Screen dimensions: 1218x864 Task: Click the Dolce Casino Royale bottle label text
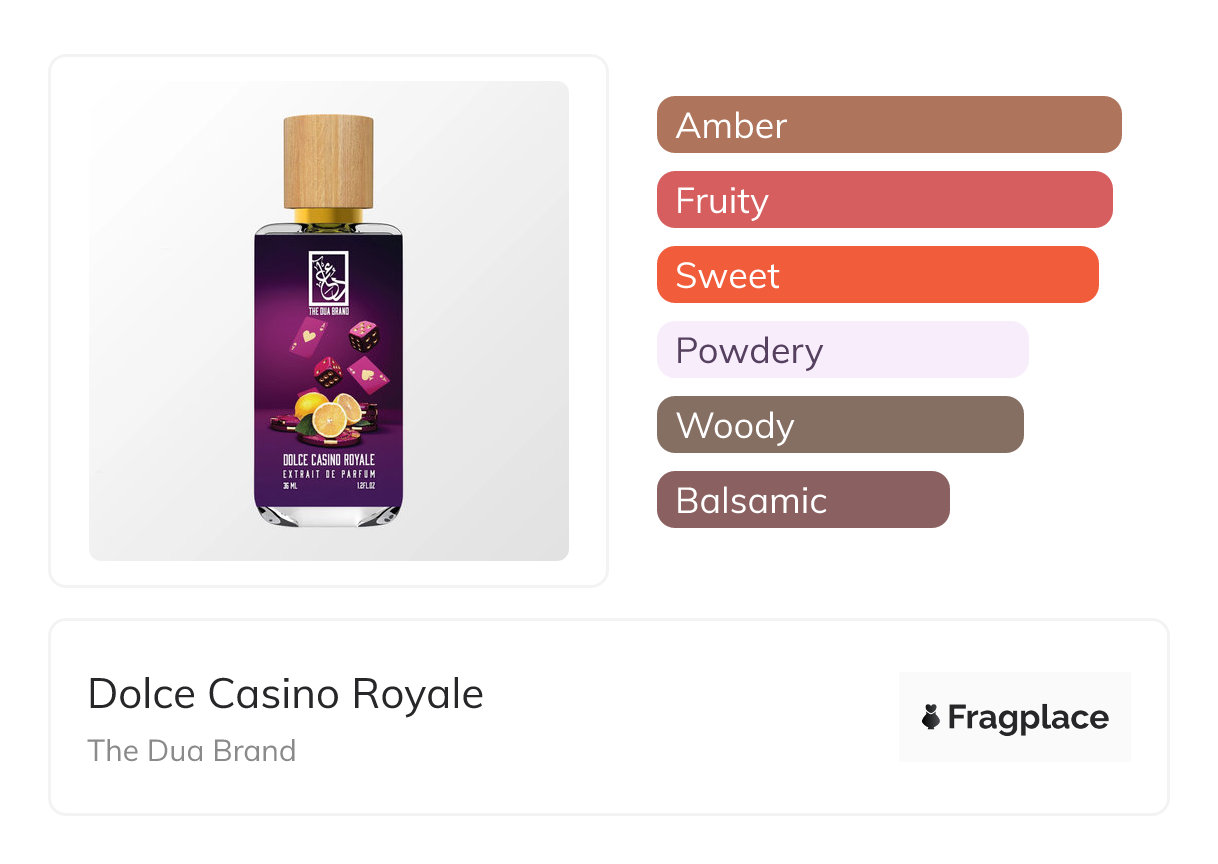coord(328,459)
